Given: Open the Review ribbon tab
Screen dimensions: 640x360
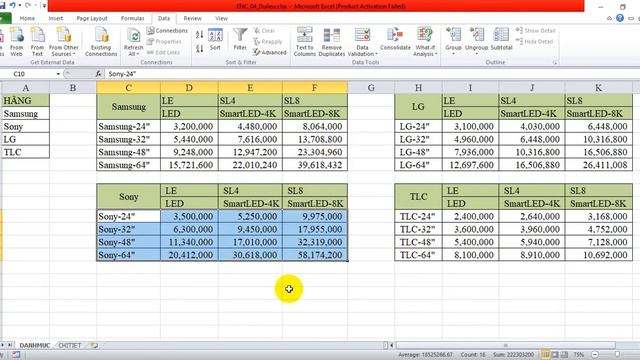Looking at the screenshot, I should pyautogui.click(x=192, y=18).
